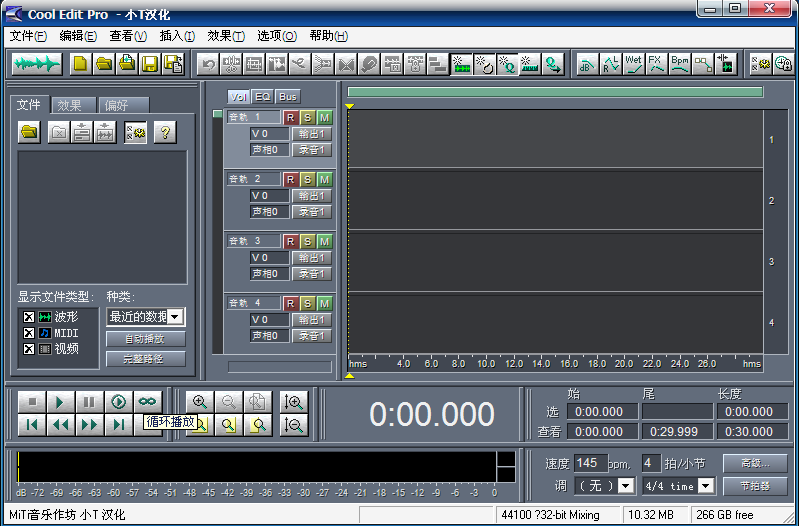Zoom in vertically
The width and height of the screenshot is (799, 526).
[294, 402]
